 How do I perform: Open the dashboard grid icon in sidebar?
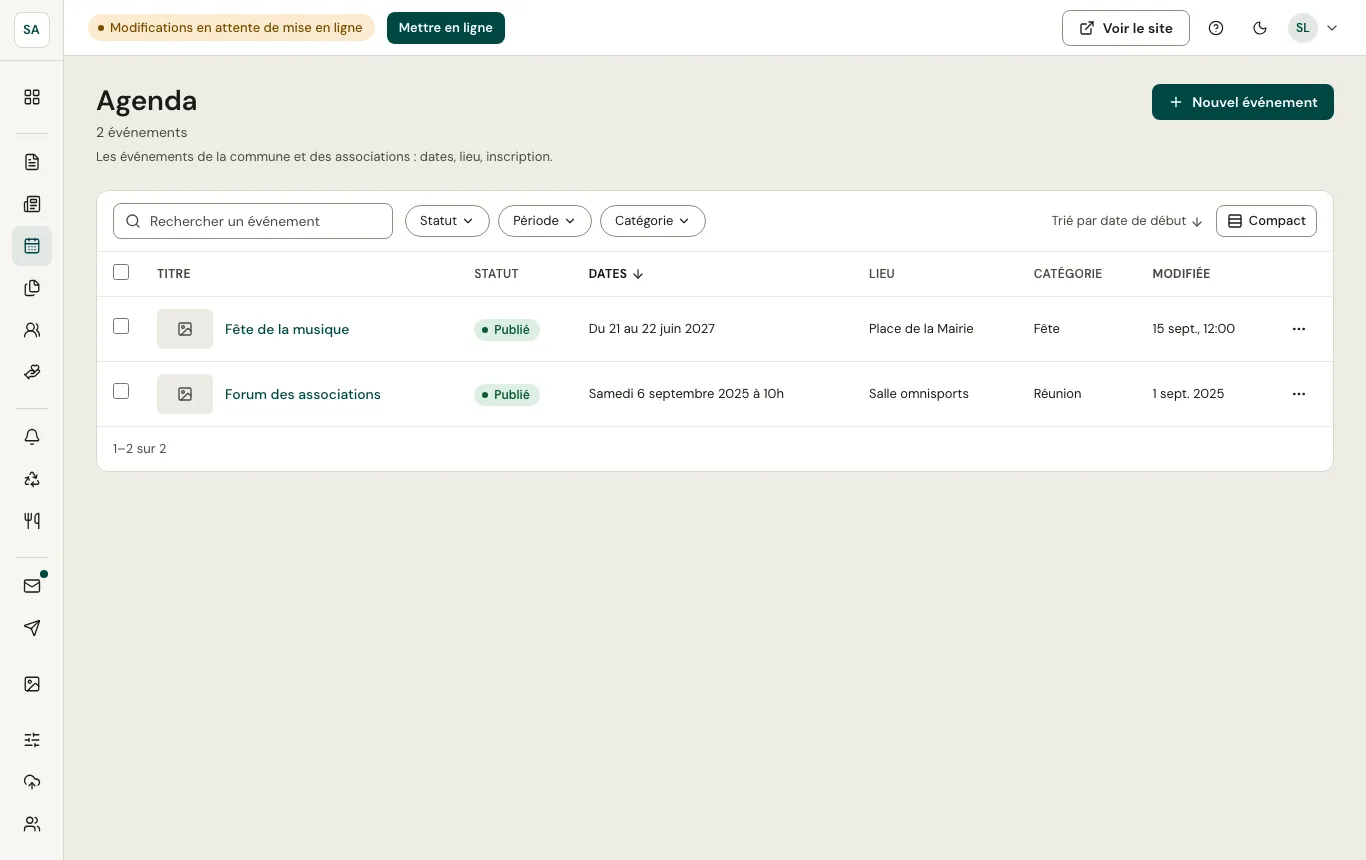coord(32,97)
